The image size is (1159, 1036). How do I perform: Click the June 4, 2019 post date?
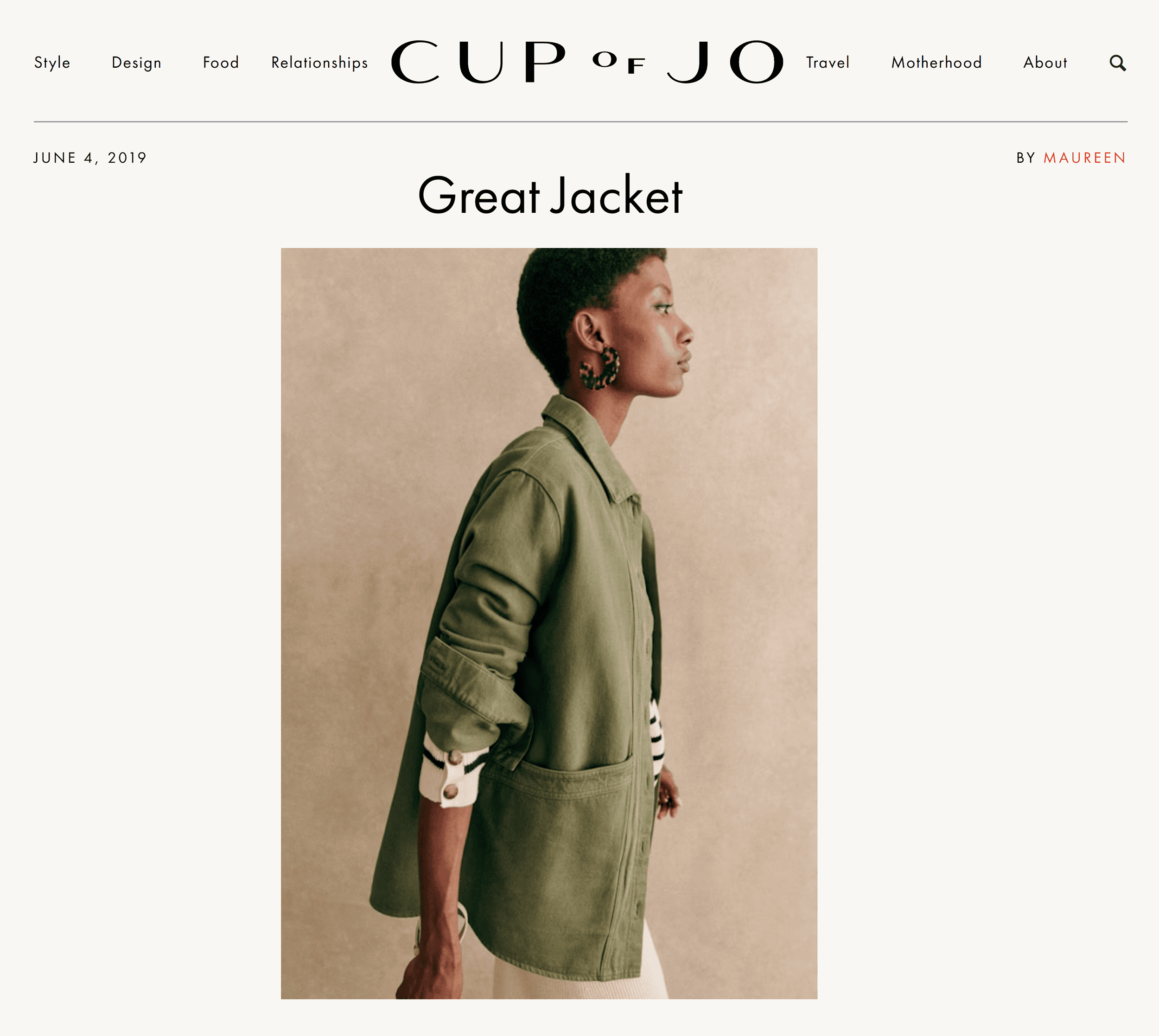tap(90, 158)
